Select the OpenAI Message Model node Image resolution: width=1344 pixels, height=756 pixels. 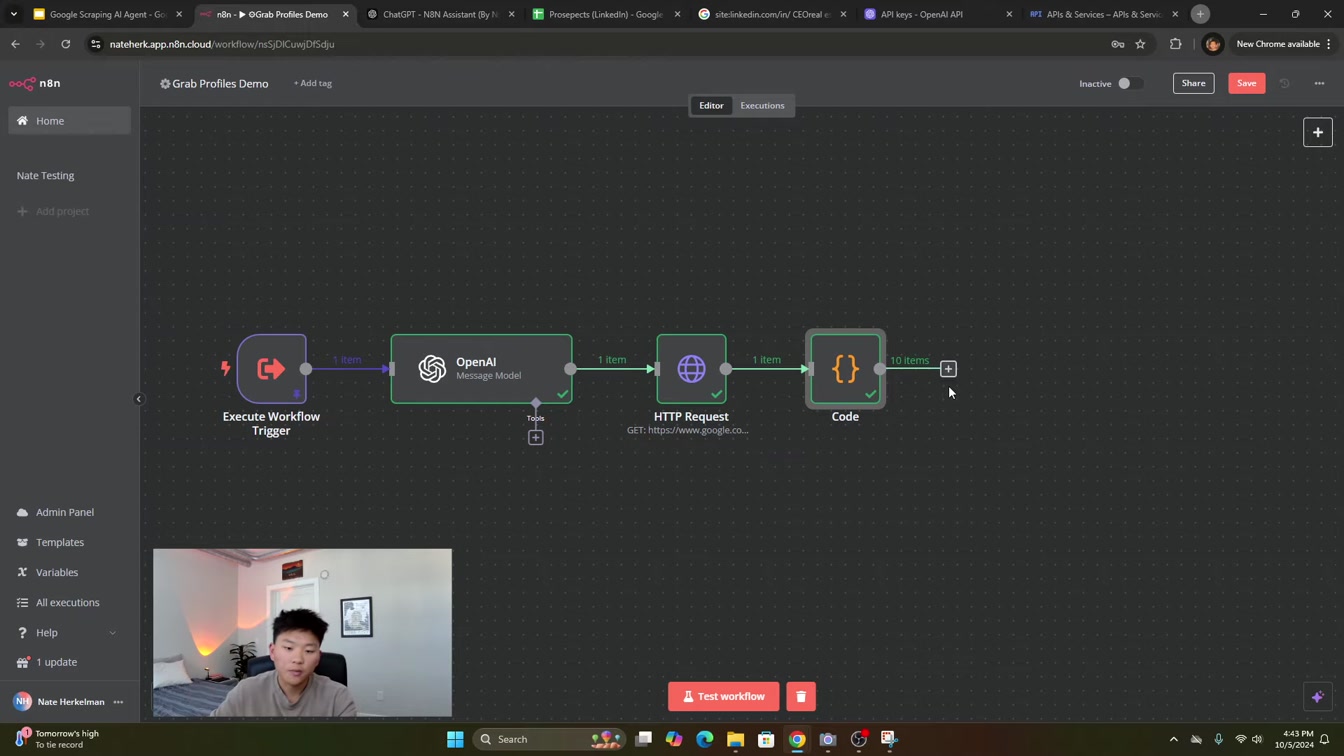coord(481,369)
